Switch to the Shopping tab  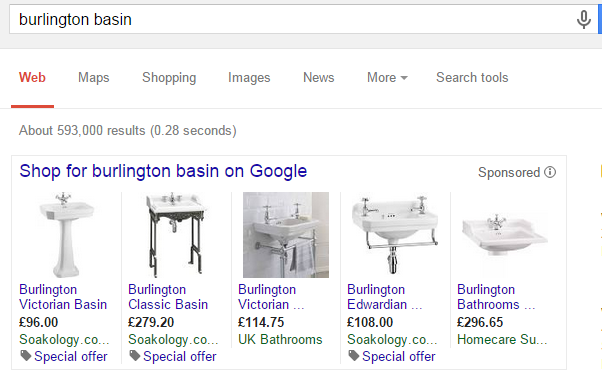169,78
